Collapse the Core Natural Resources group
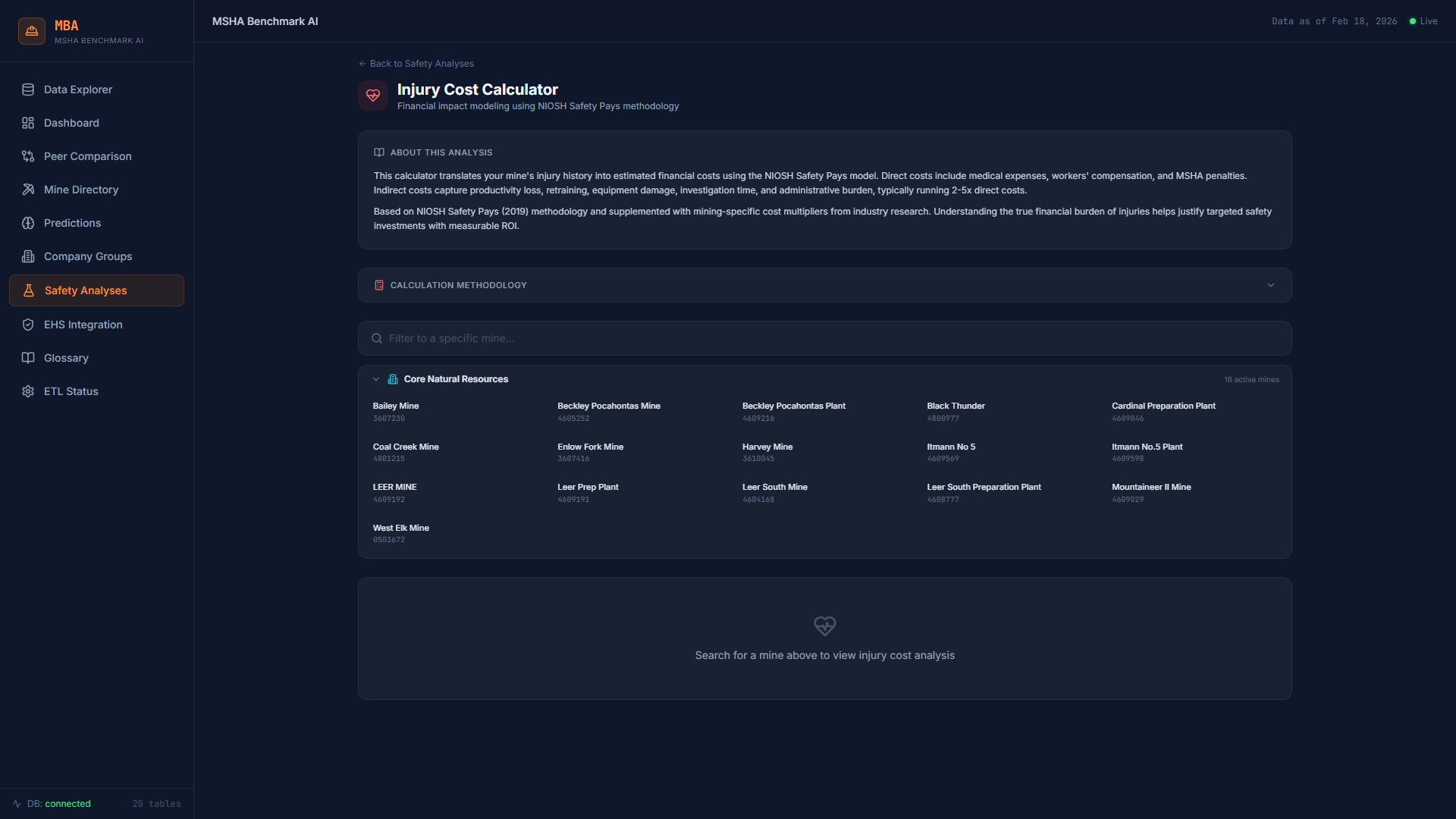Image resolution: width=1456 pixels, height=819 pixels. (x=376, y=379)
